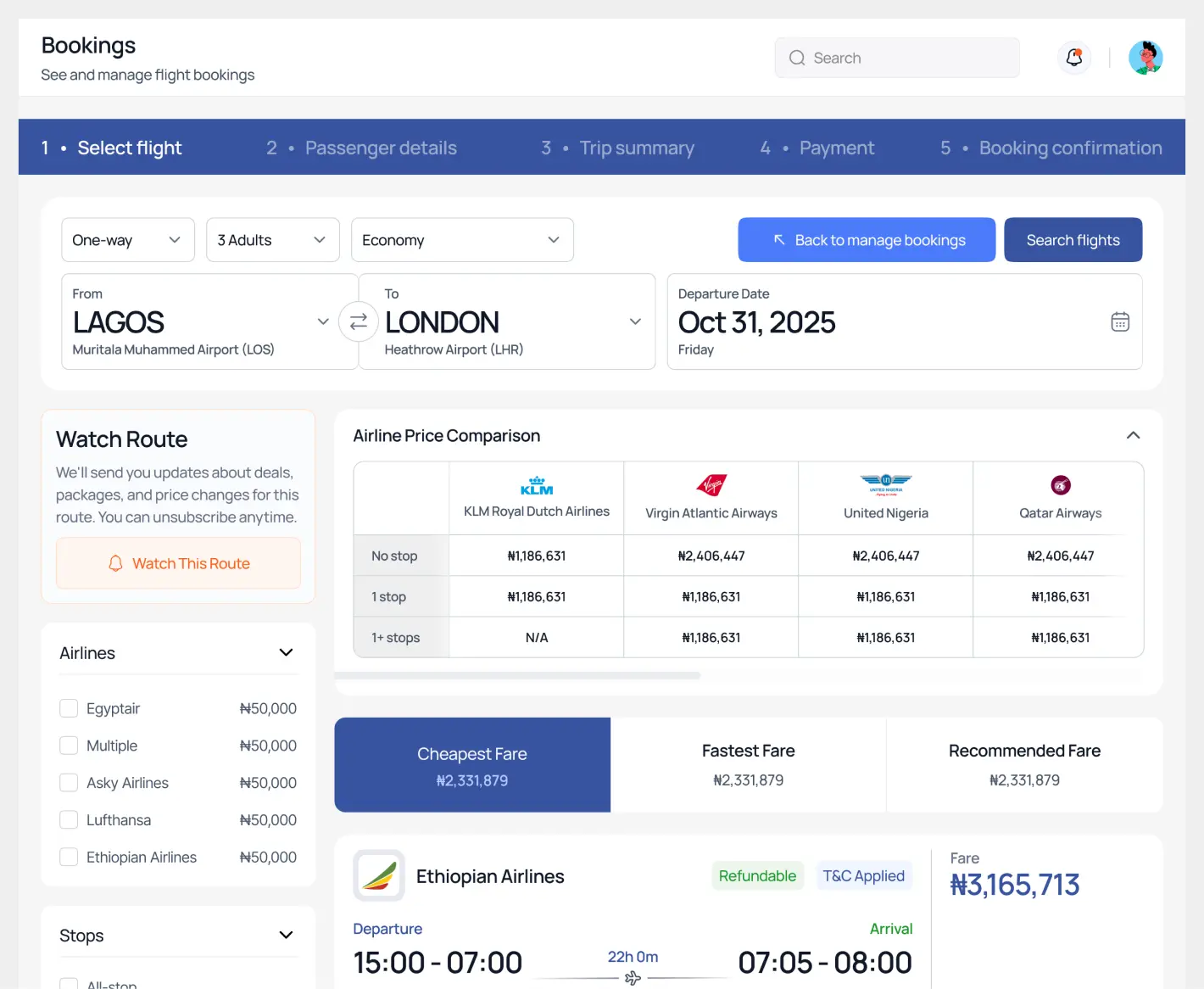Viewport: 1204px width, 989px height.
Task: Select United Nigeria 1 stop price
Action: click(886, 596)
